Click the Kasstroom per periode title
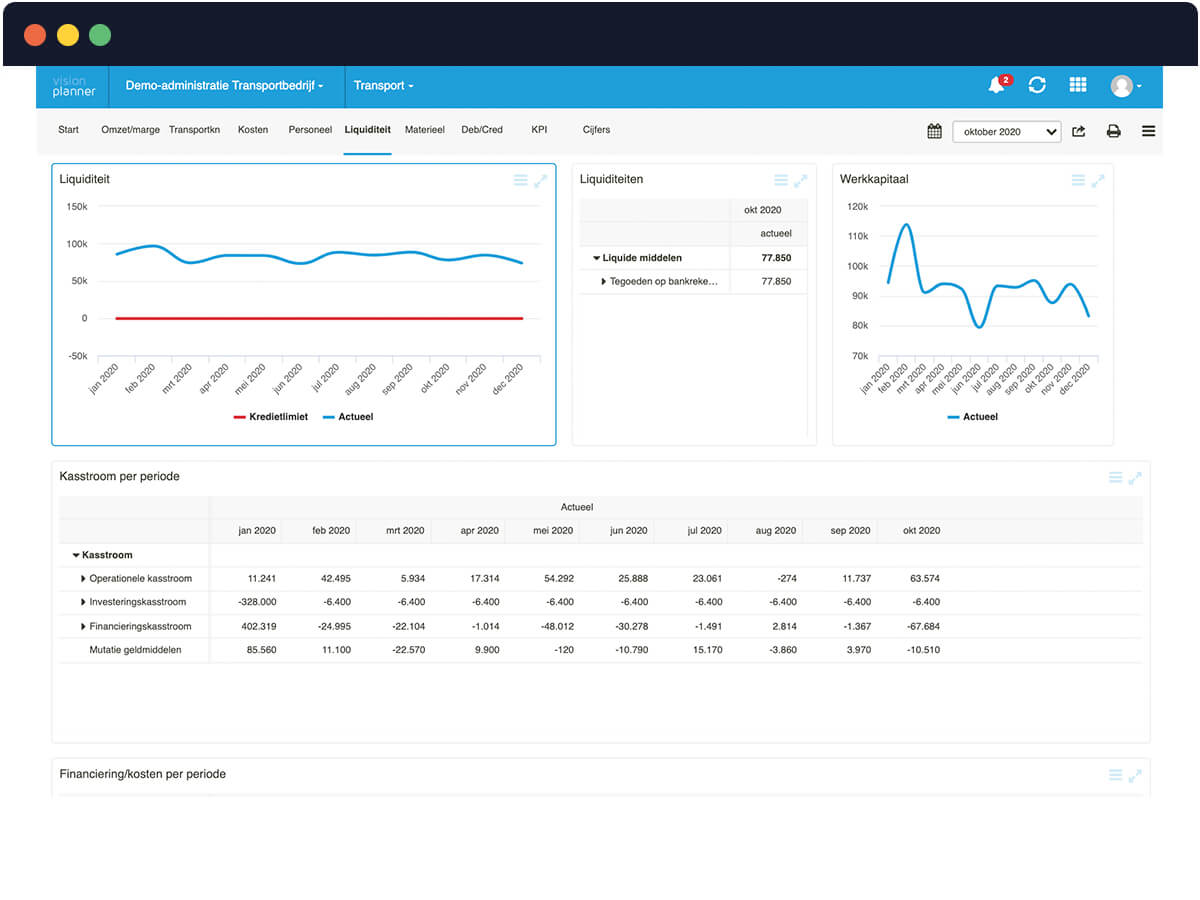 point(119,477)
